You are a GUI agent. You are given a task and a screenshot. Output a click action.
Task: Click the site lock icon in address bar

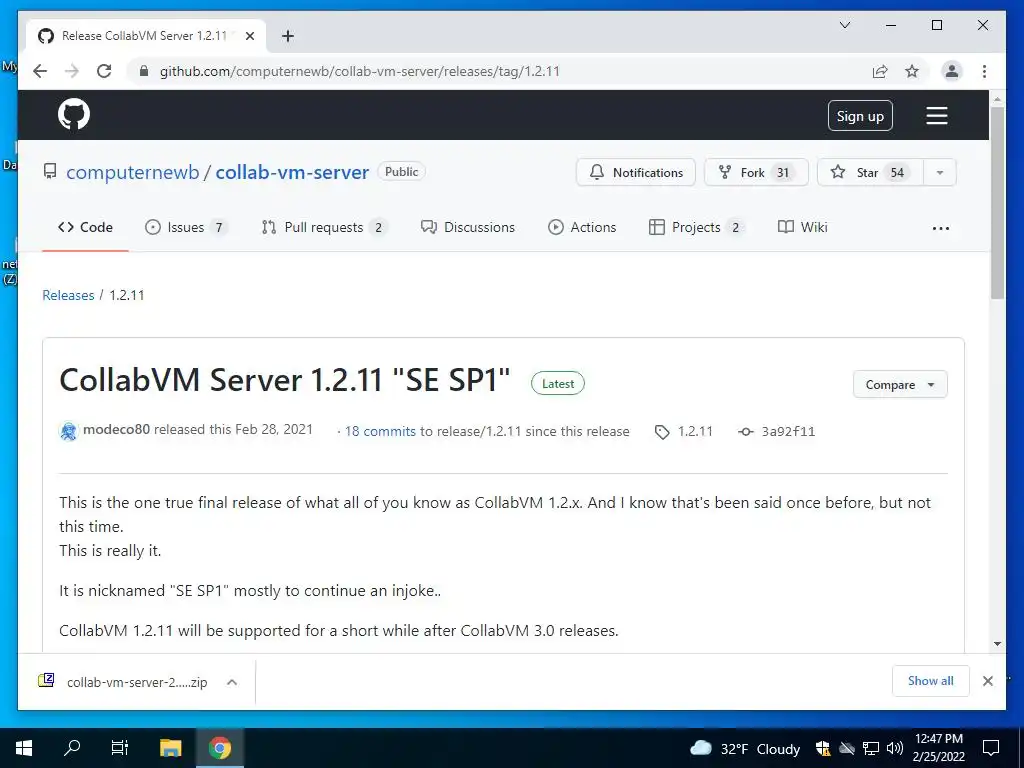point(144,71)
